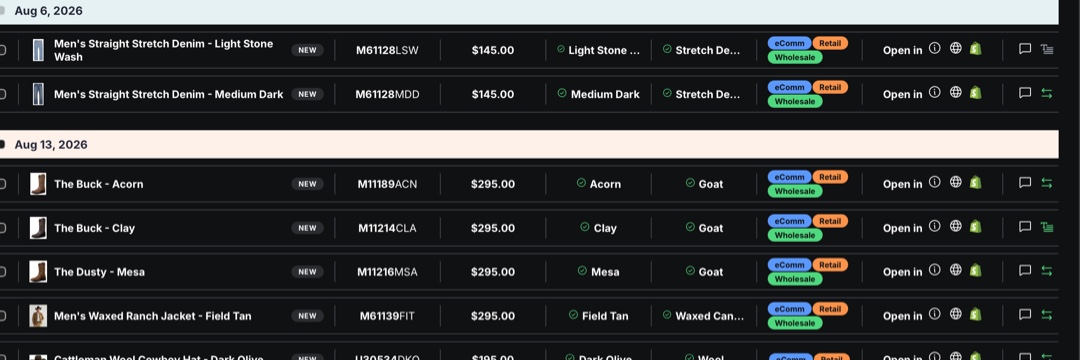Viewport: 1080px width, 360px height.
Task: Click green text-list icon on Buck Clay row
Action: pyautogui.click(x=1047, y=226)
